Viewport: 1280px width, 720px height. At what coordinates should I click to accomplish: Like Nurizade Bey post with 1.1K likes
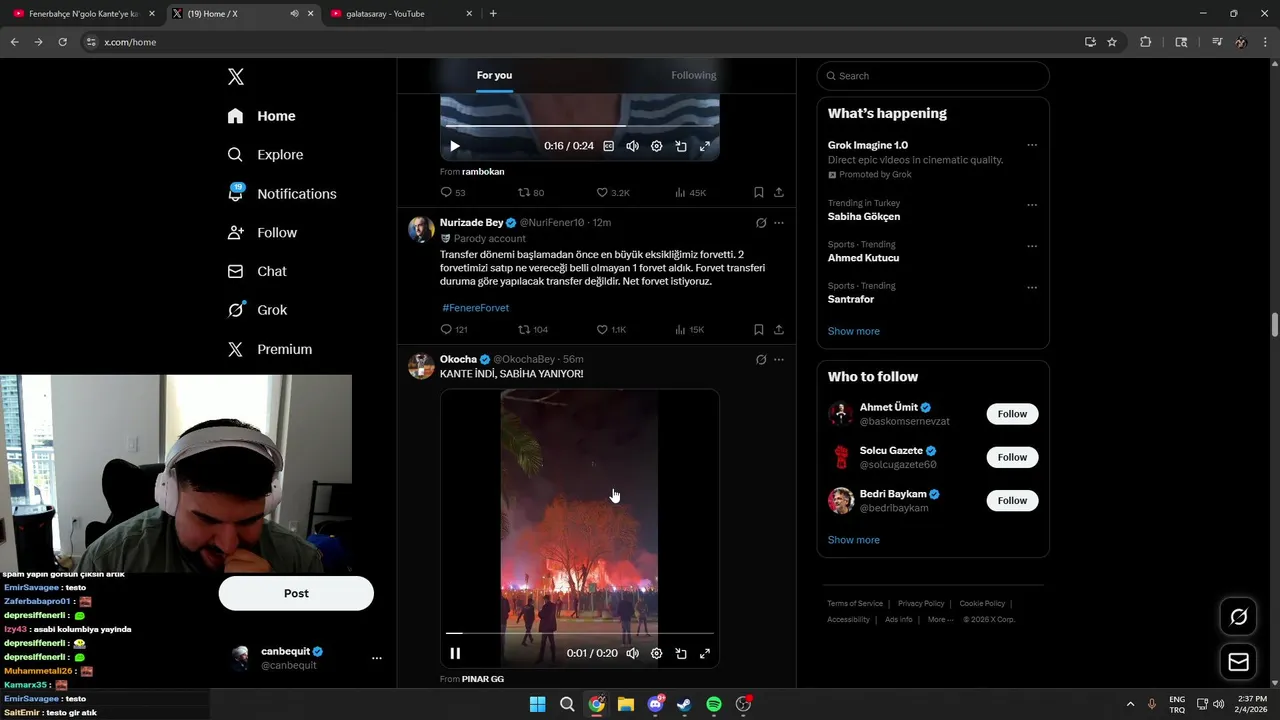611,329
